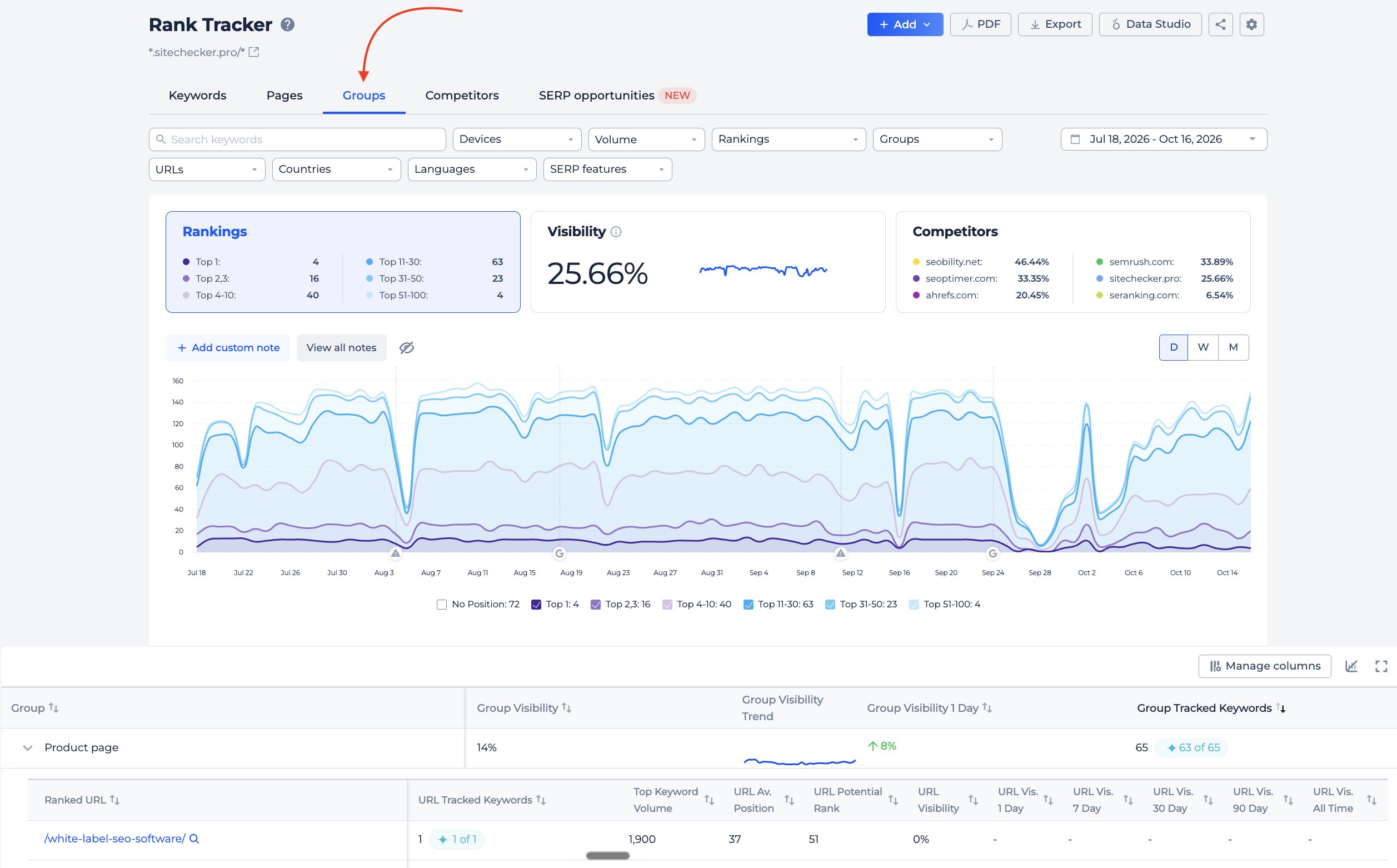Click Manage columns button
The width and height of the screenshot is (1397, 868).
click(x=1264, y=666)
